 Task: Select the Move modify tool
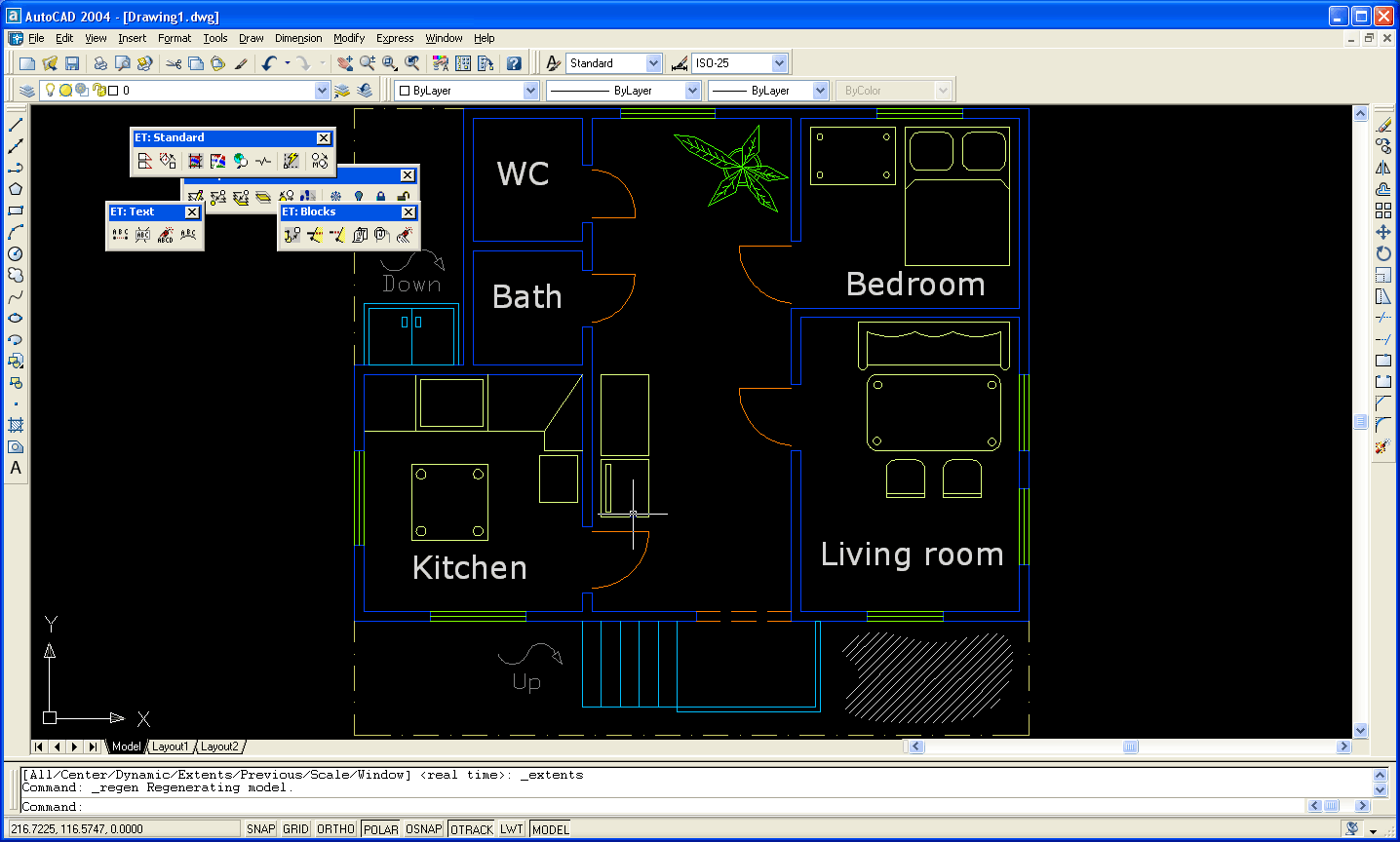pyautogui.click(x=1383, y=232)
